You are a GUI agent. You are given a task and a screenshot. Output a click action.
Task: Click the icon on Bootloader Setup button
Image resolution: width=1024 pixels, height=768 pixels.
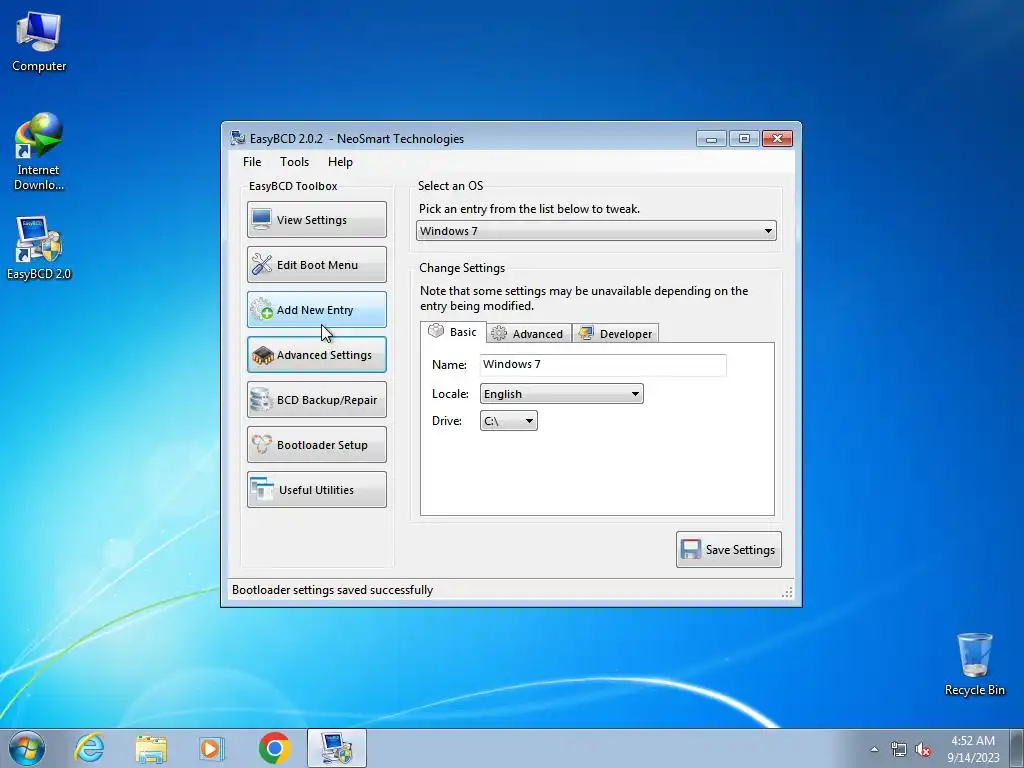pyautogui.click(x=262, y=445)
